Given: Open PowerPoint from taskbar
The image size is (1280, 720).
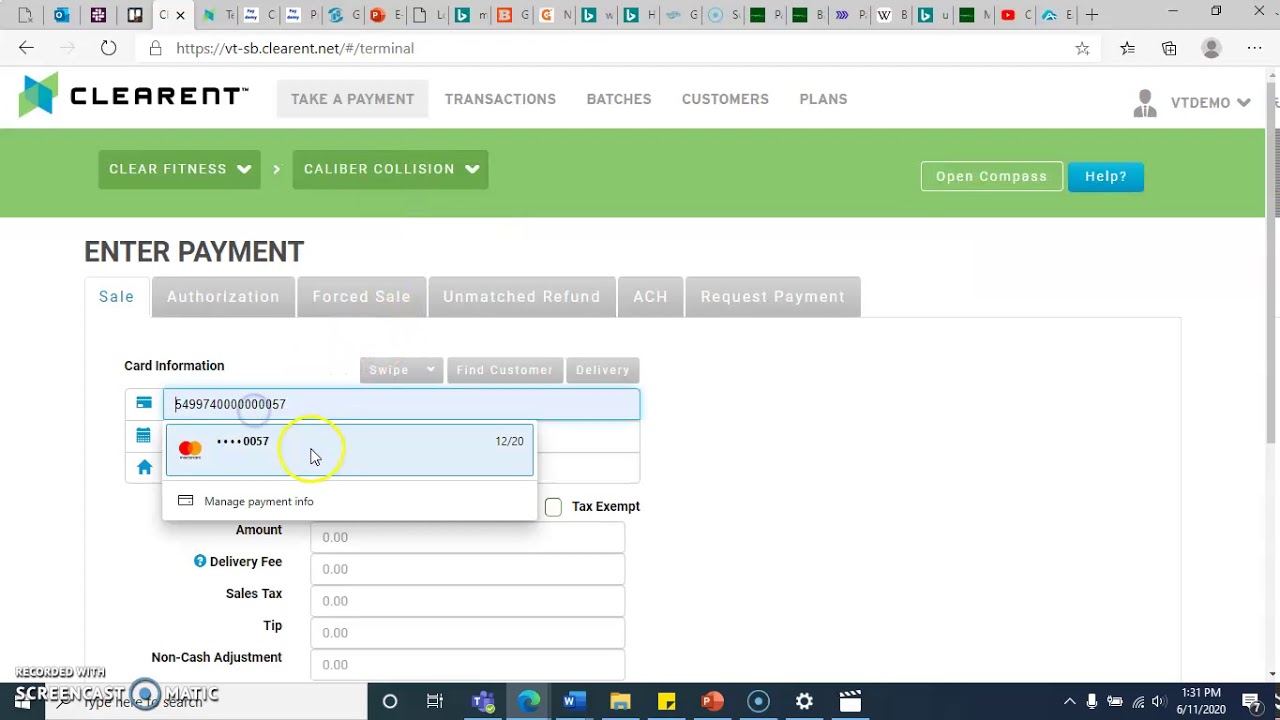Looking at the screenshot, I should (x=712, y=701).
